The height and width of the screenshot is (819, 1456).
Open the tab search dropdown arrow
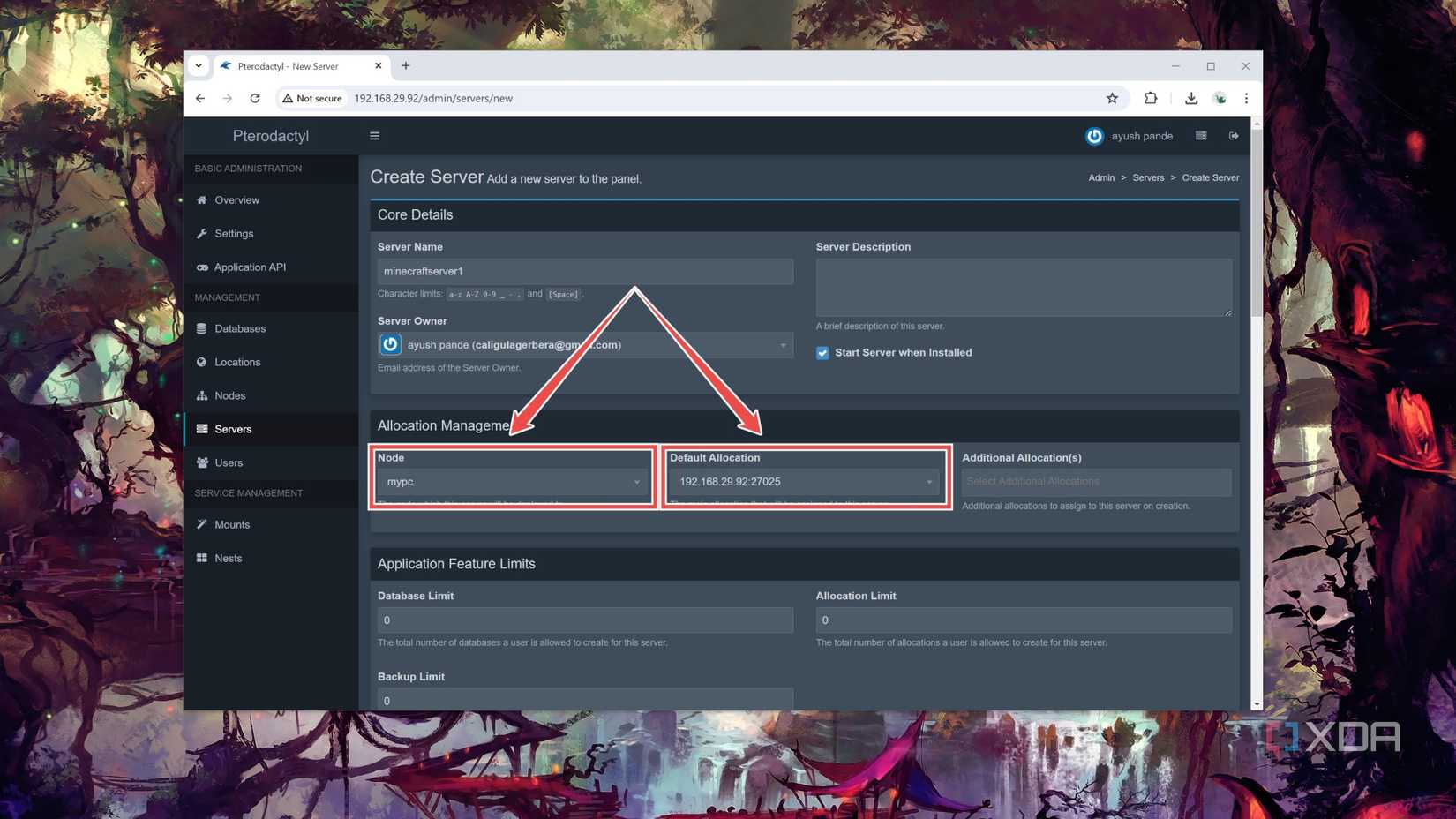[199, 65]
